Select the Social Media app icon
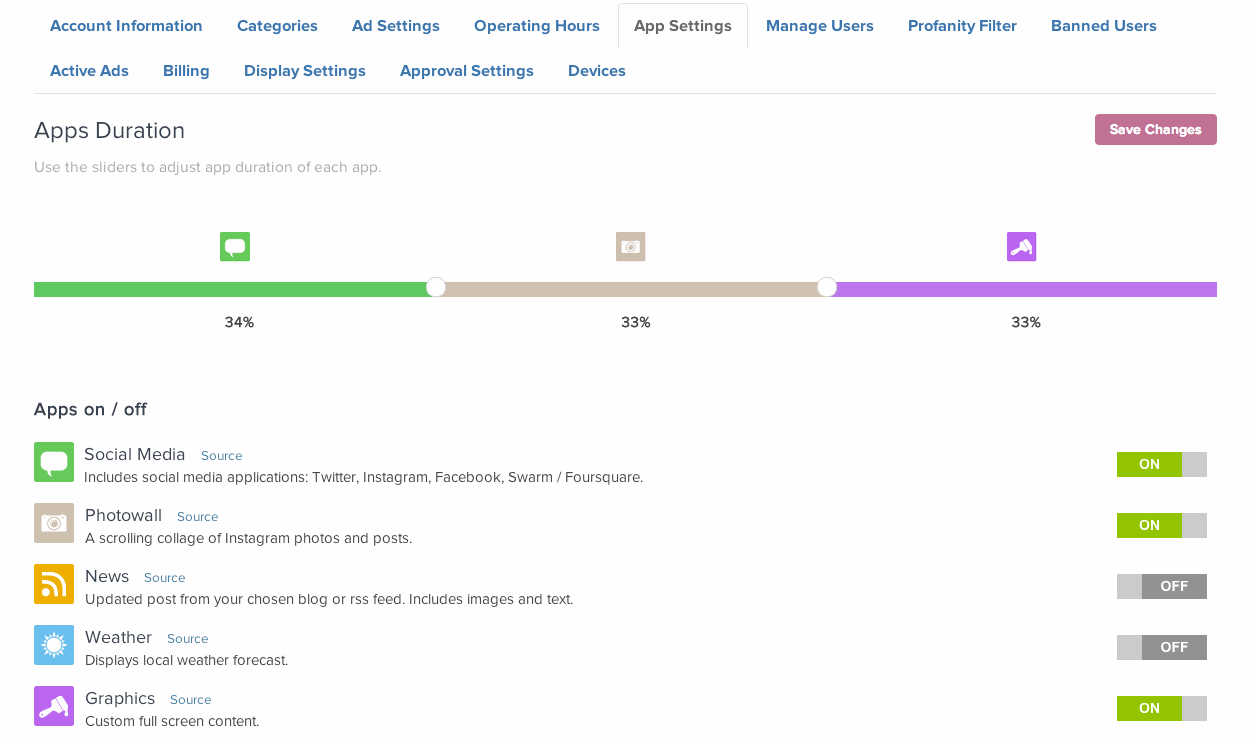1249x739 pixels. pos(53,462)
